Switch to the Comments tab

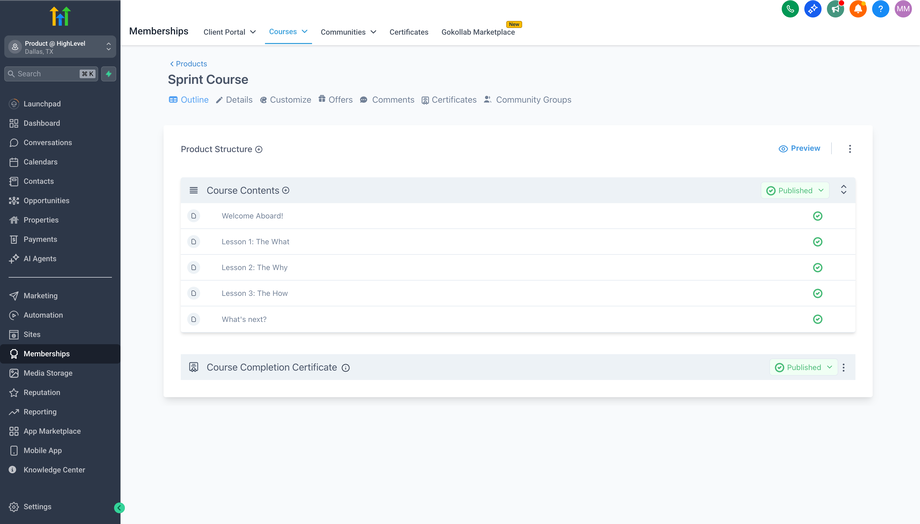click(x=387, y=100)
